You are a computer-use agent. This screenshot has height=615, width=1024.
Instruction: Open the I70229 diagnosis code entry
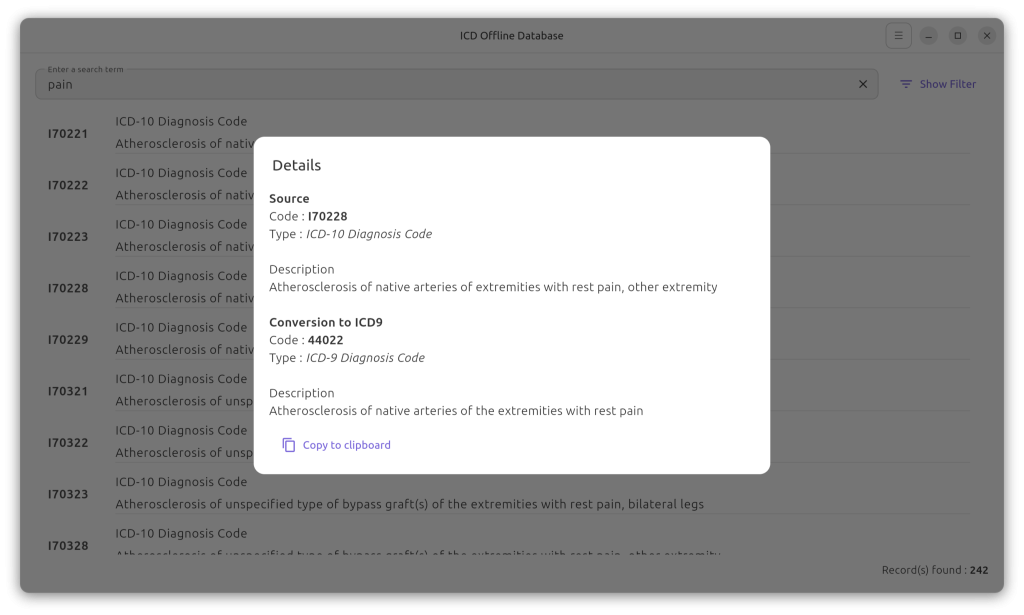click(x=68, y=340)
